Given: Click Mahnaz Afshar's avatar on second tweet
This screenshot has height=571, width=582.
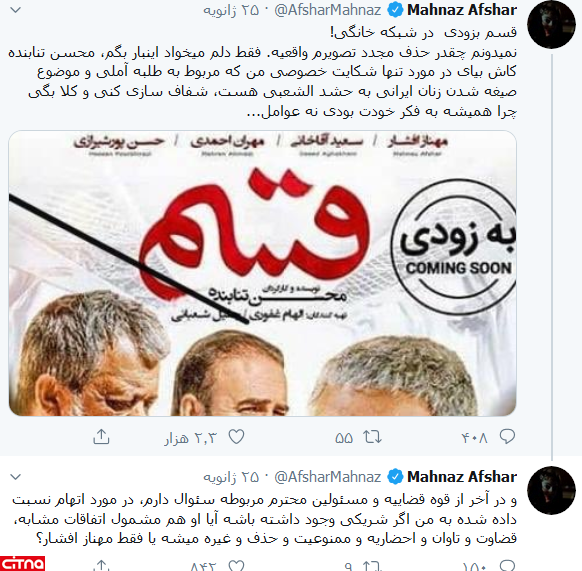Looking at the screenshot, I should [x=551, y=490].
